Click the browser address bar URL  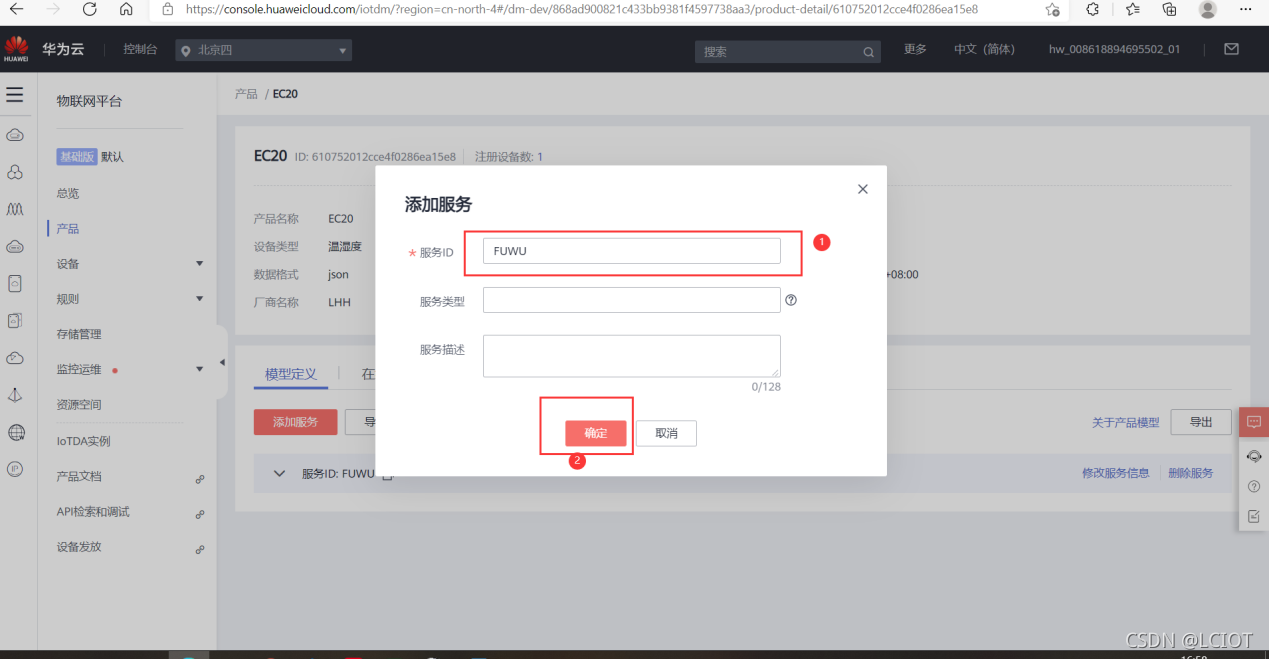pos(582,9)
